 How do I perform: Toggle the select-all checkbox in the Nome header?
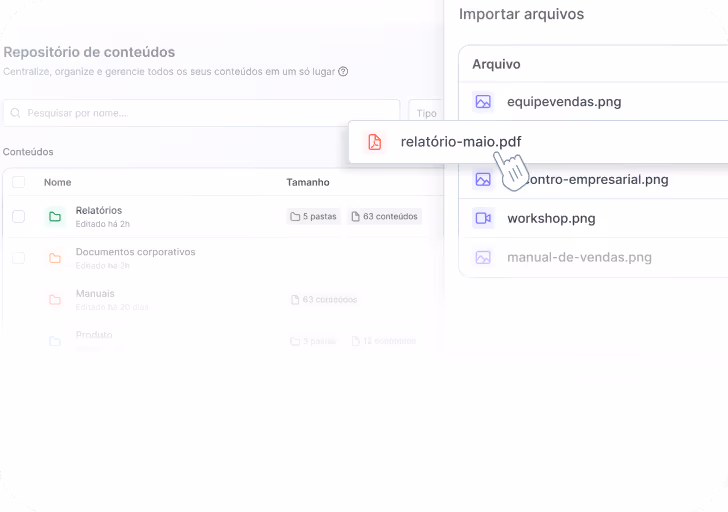[19, 182]
